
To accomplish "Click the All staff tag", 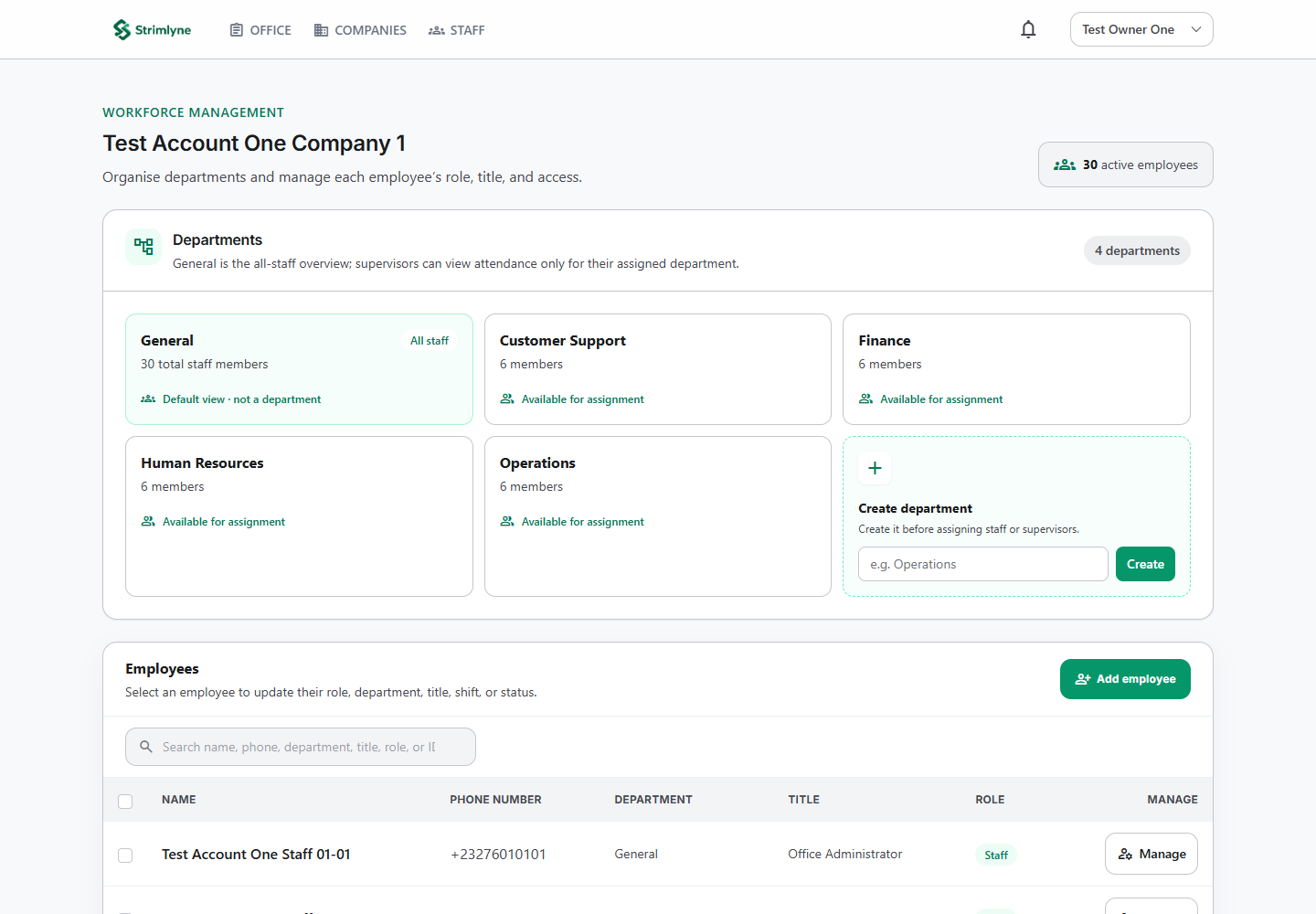I will pos(430,340).
